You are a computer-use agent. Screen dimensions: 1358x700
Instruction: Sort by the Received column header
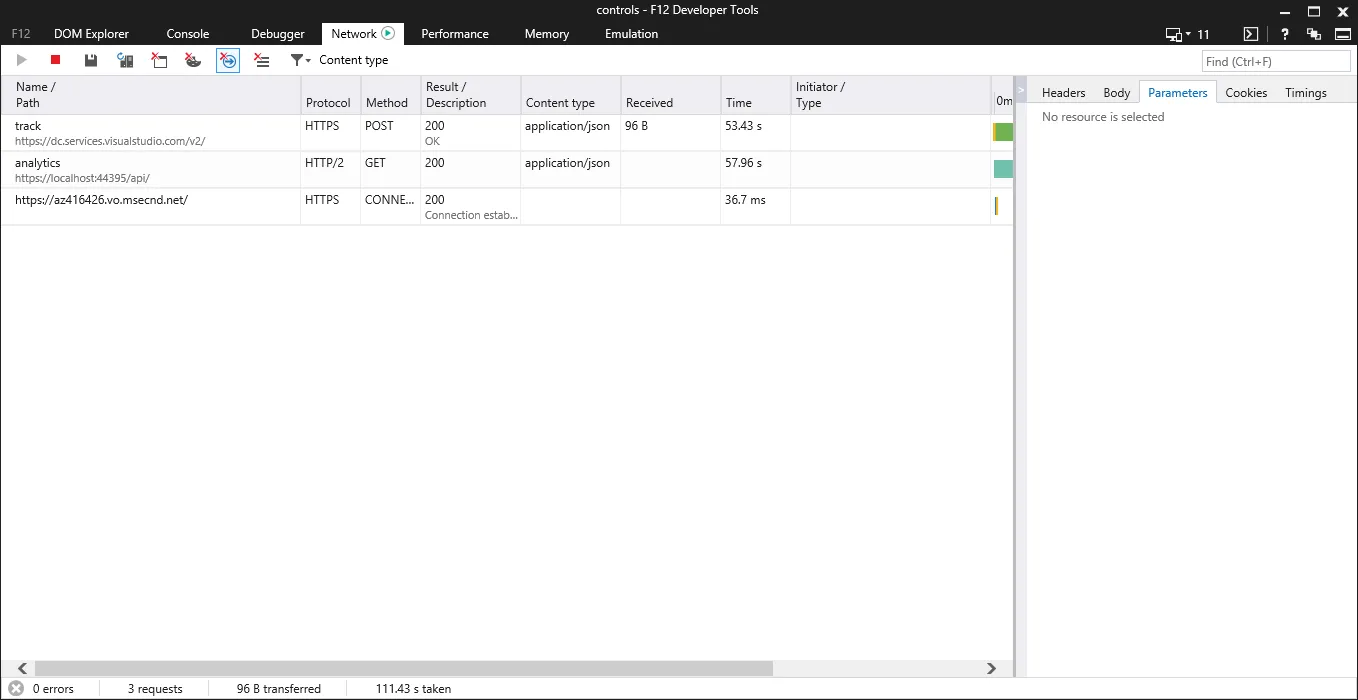670,95
